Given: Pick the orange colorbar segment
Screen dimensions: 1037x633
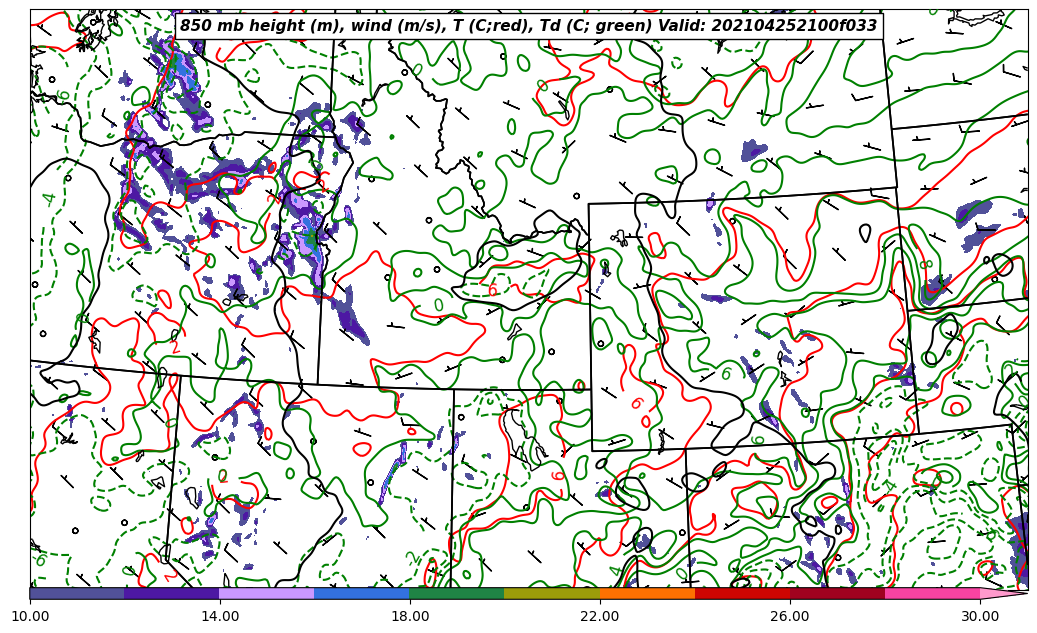Looking at the screenshot, I should pos(647,593).
